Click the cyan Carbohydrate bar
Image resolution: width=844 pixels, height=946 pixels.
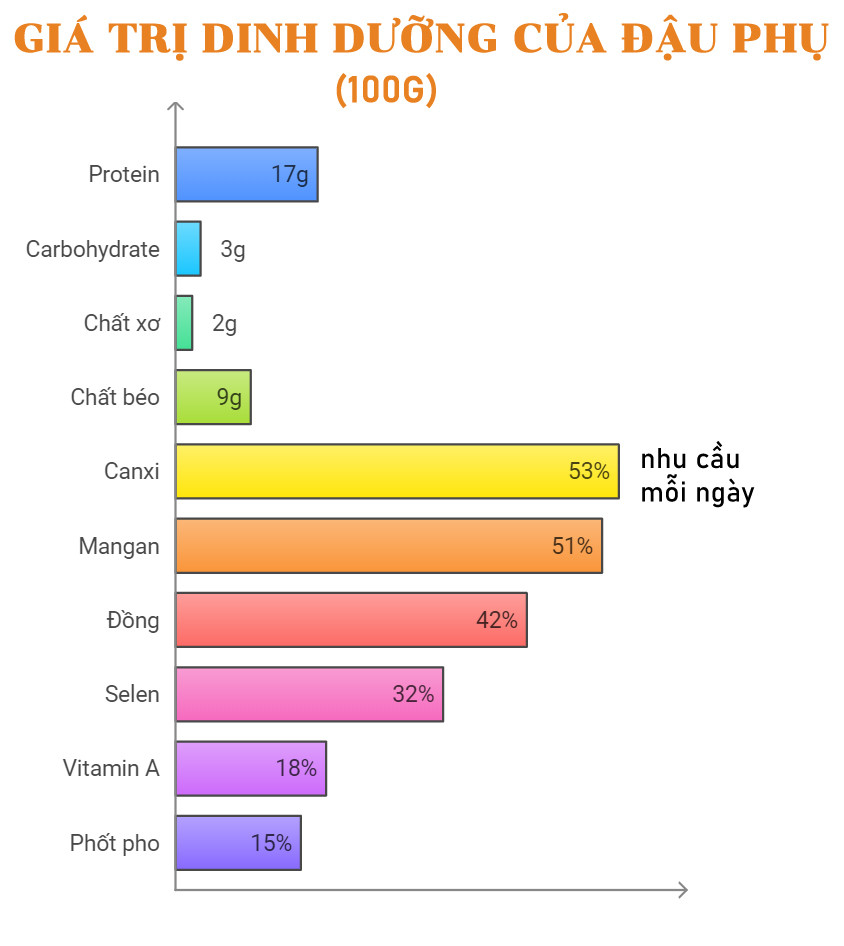(189, 249)
